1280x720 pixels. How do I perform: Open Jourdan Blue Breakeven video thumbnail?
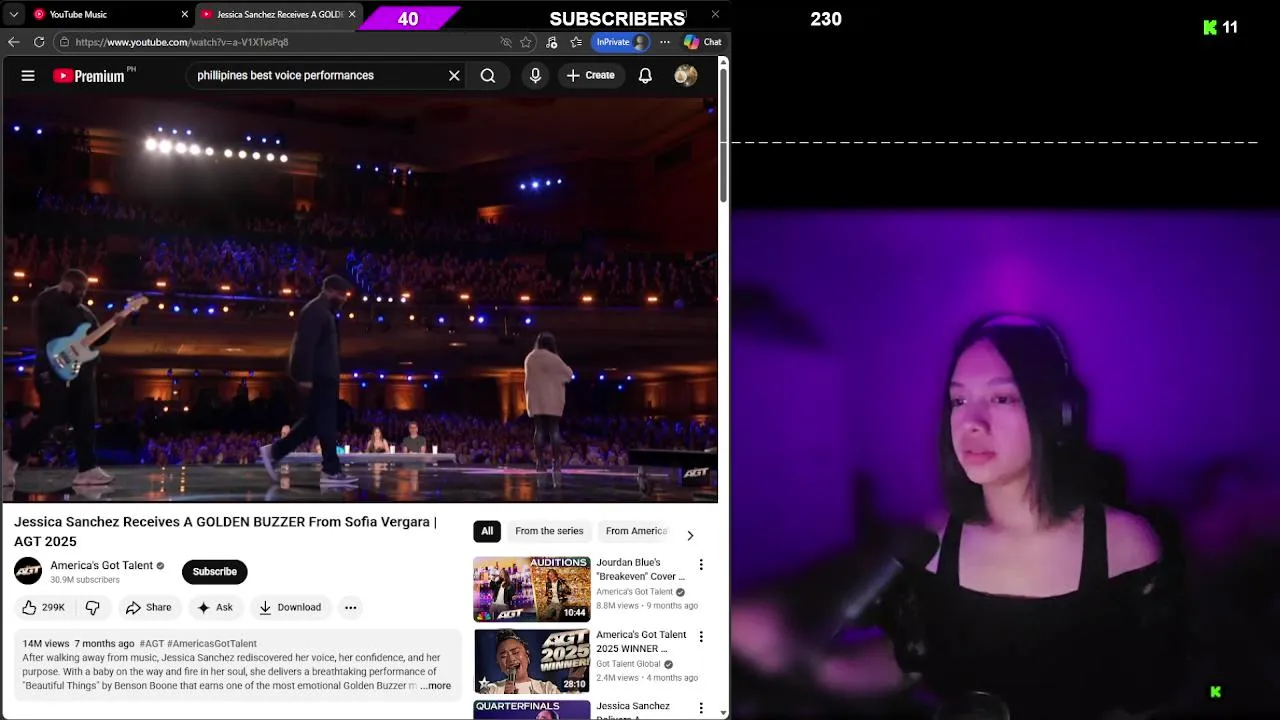532,589
